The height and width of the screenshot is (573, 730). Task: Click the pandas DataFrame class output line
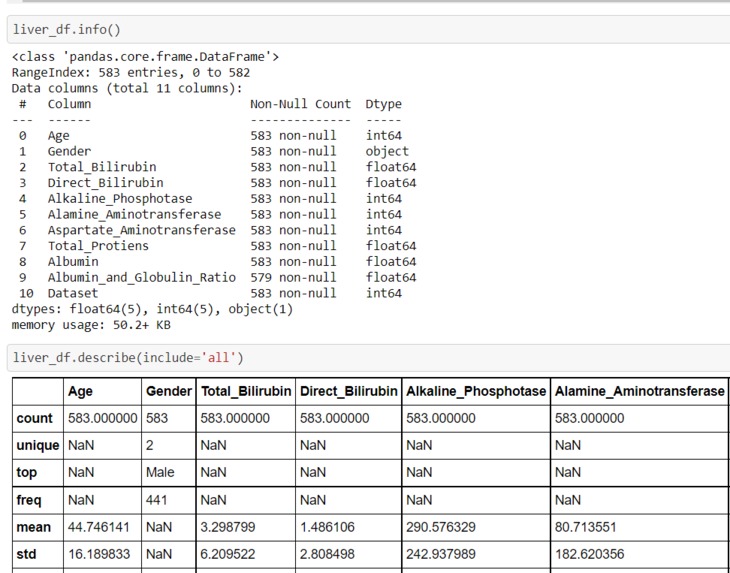click(145, 57)
